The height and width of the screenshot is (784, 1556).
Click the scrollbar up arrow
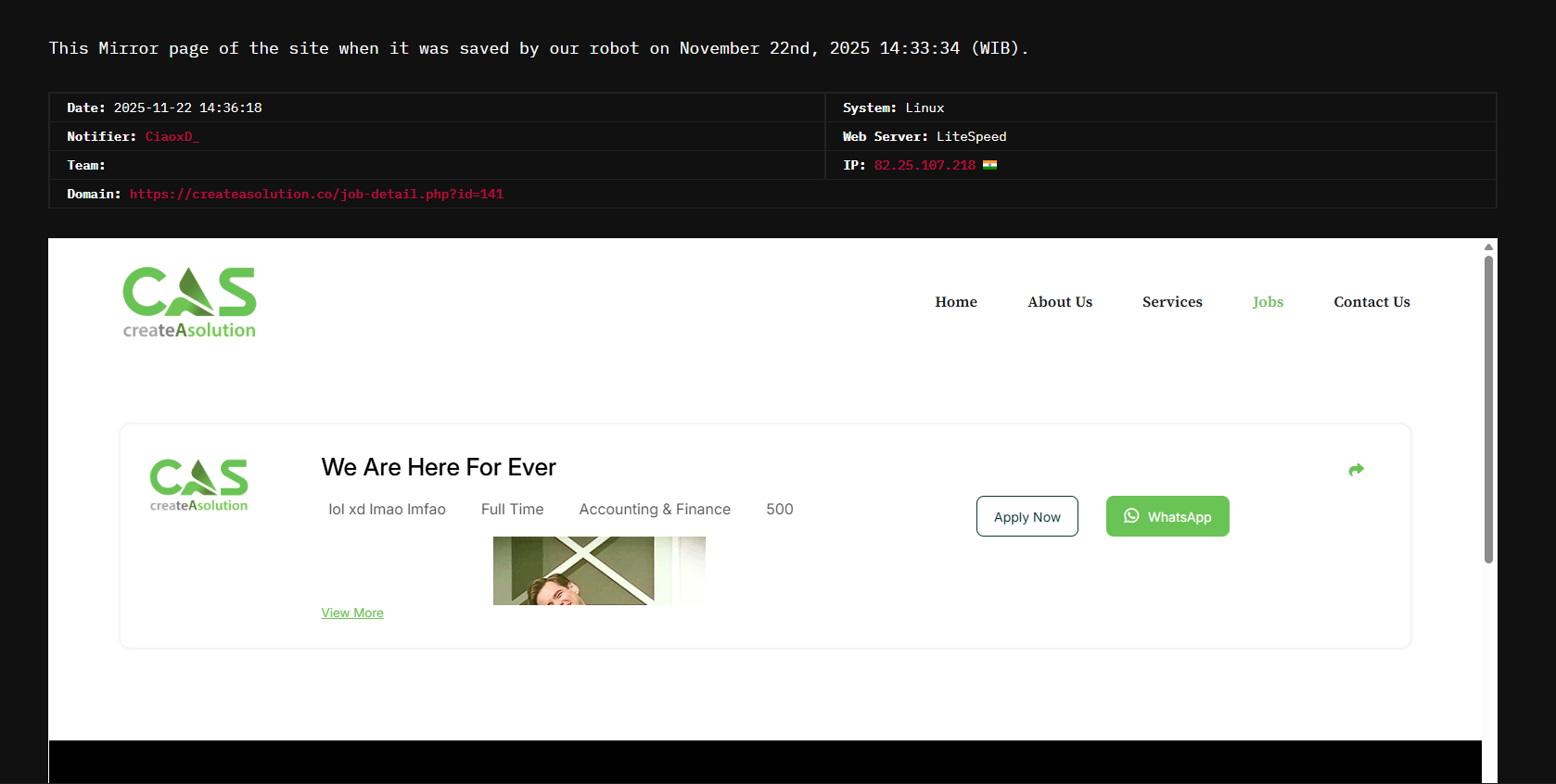[1488, 247]
